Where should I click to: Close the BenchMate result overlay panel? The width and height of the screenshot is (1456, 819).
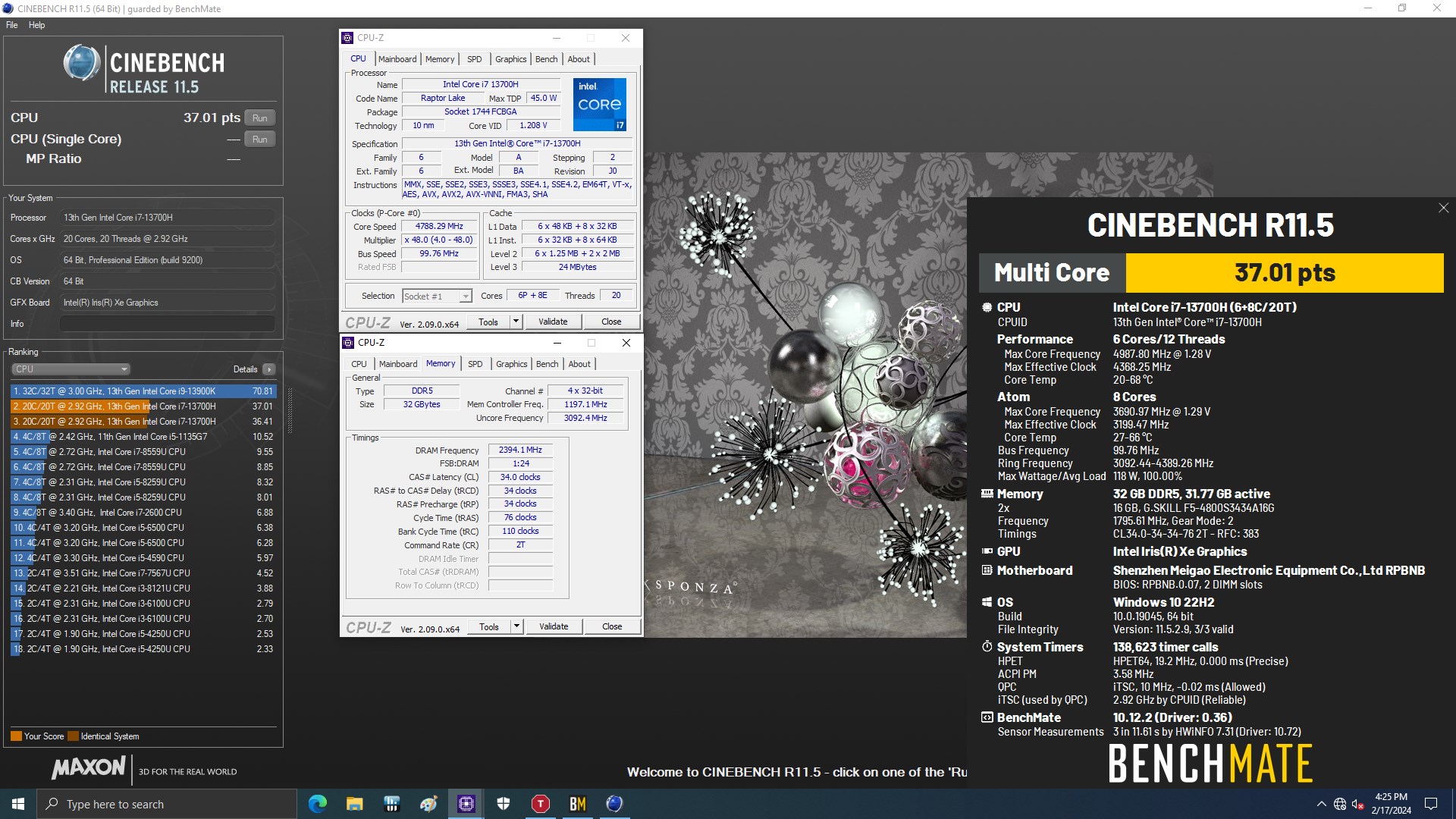click(1443, 208)
